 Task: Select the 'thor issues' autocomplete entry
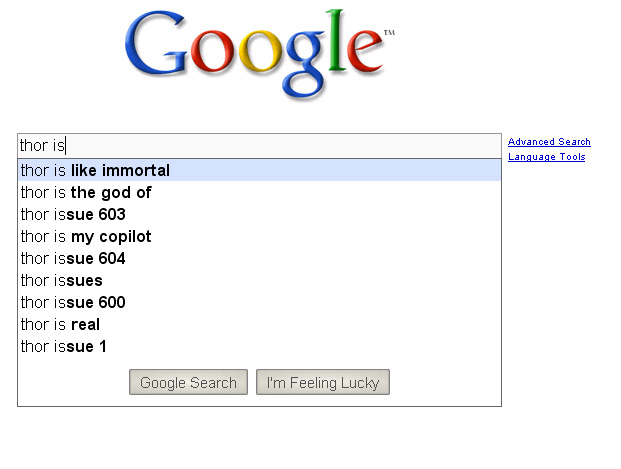(62, 281)
